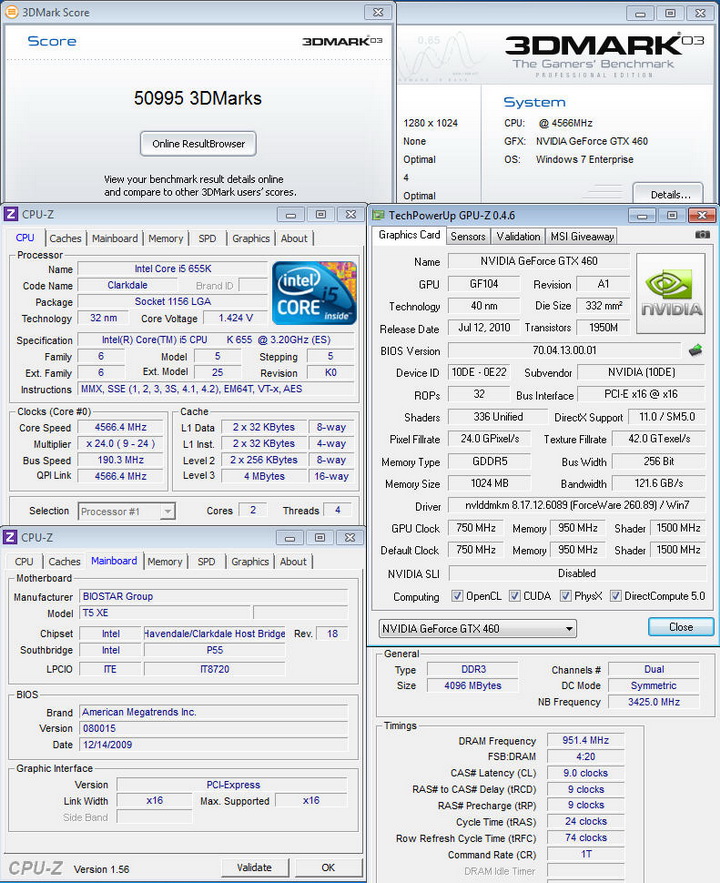Viewport: 720px width, 883px height.
Task: Click the Manufacturer value BIOSTAR Group
Action: tap(214, 596)
